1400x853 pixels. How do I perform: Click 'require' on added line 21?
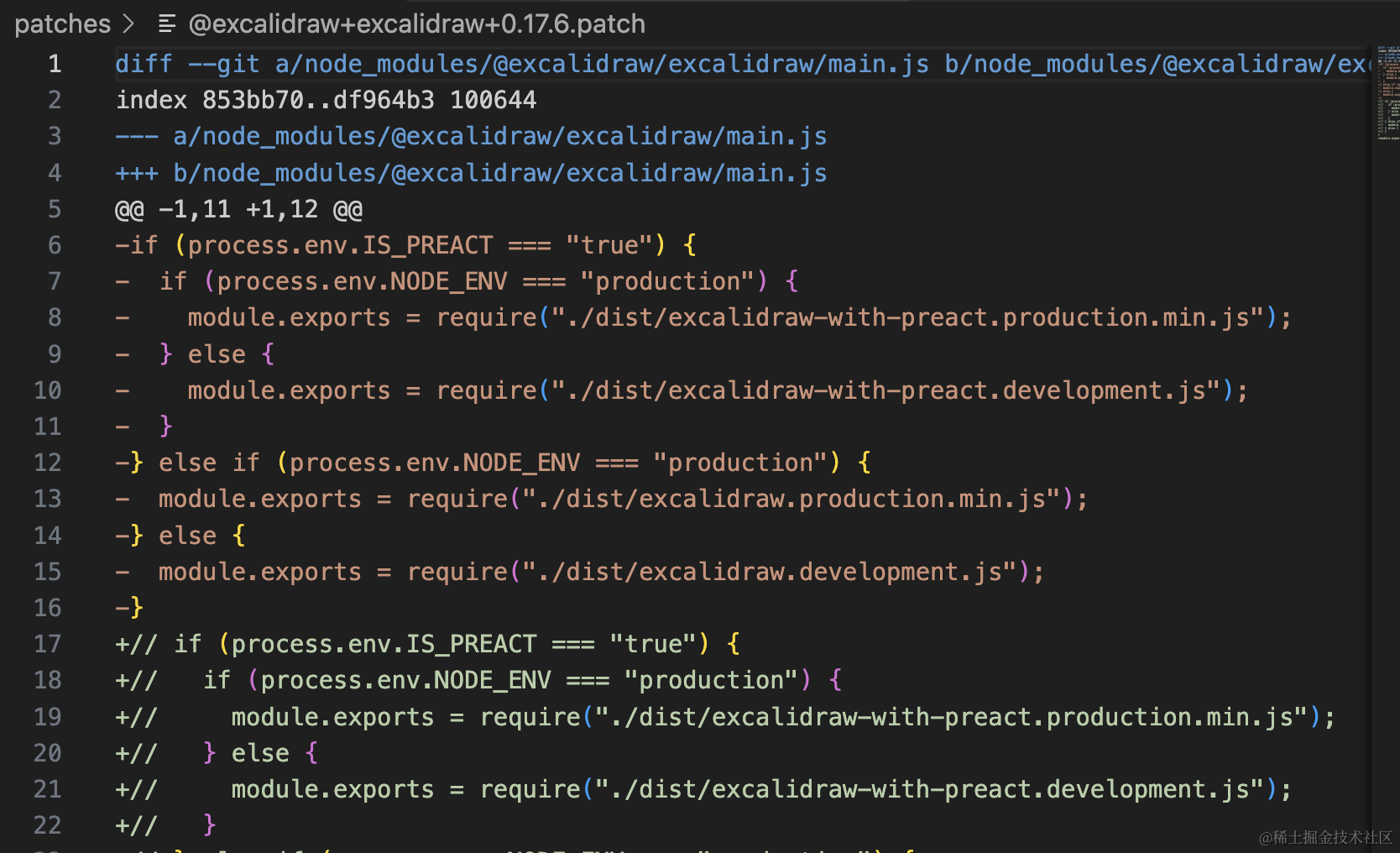click(530, 789)
